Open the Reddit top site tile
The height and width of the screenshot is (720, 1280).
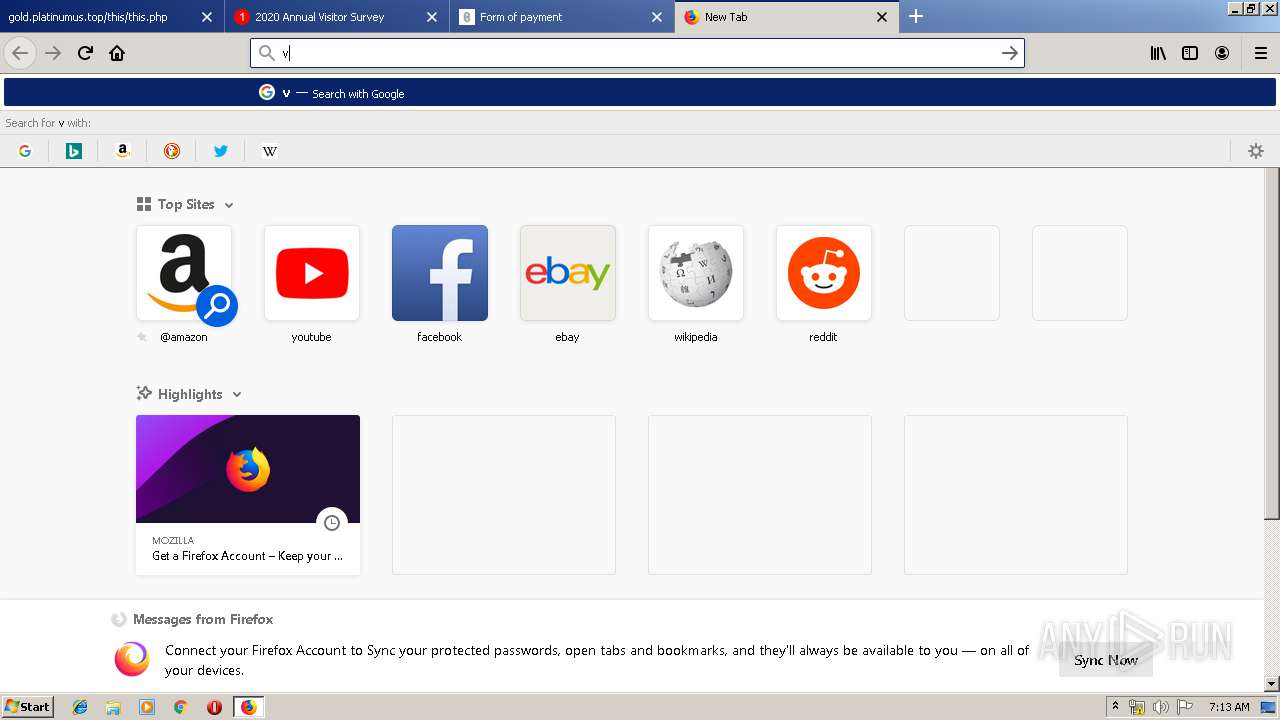pos(824,273)
